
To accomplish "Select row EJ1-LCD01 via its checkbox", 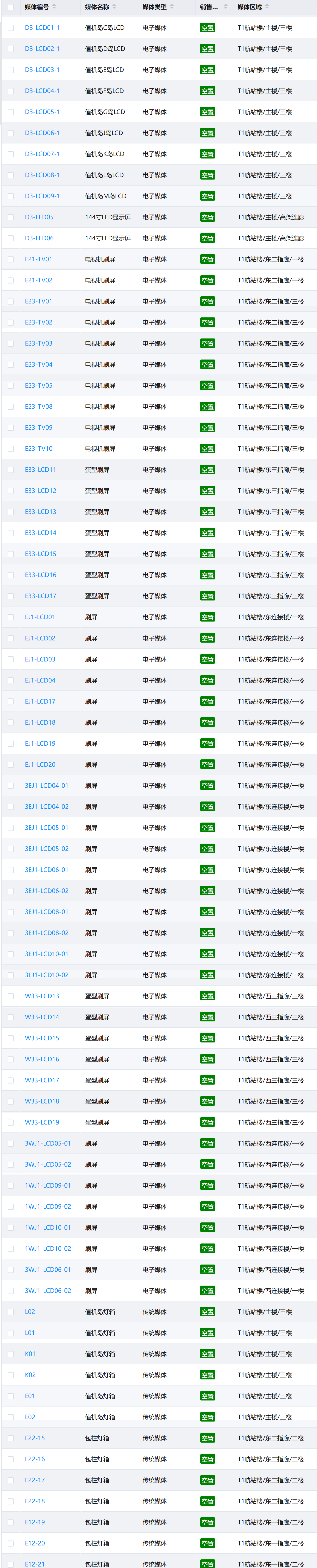I will coord(10,617).
